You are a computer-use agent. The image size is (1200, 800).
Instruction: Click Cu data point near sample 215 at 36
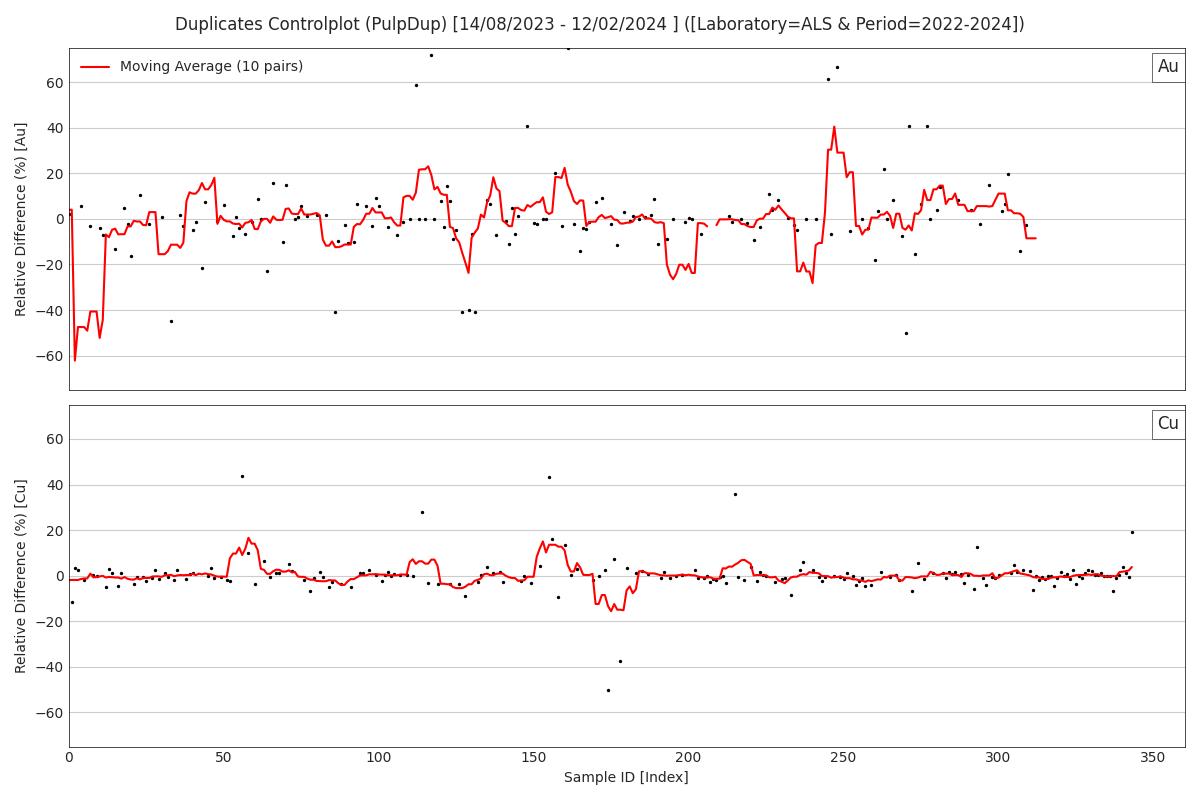pos(735,494)
